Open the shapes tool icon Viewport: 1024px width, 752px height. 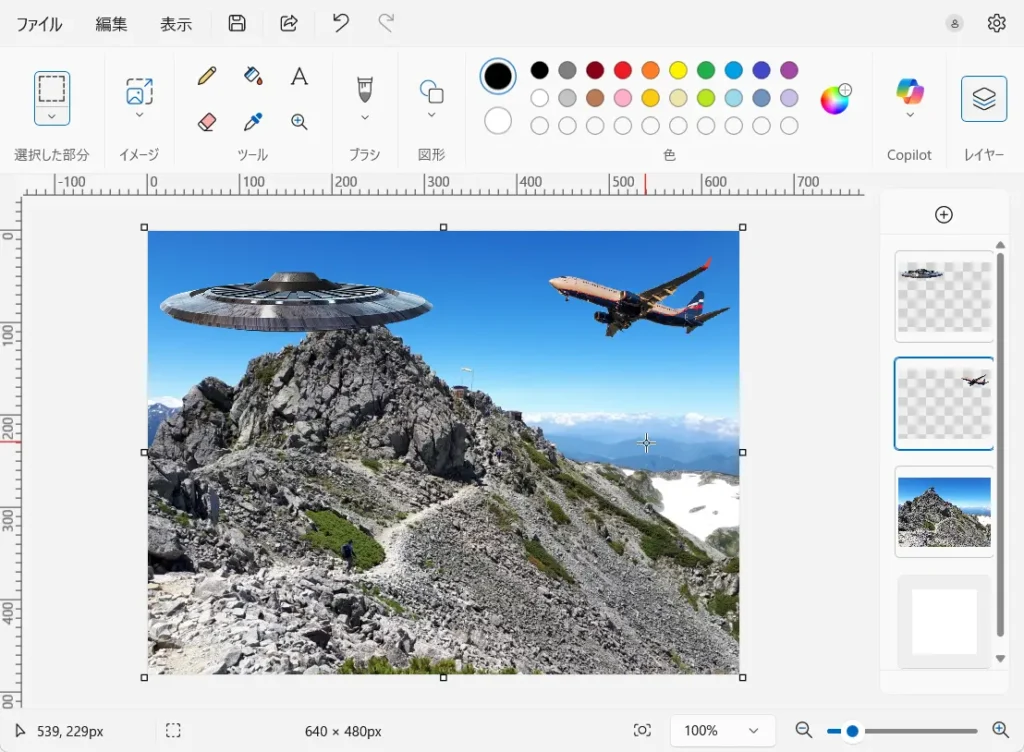tap(431, 91)
